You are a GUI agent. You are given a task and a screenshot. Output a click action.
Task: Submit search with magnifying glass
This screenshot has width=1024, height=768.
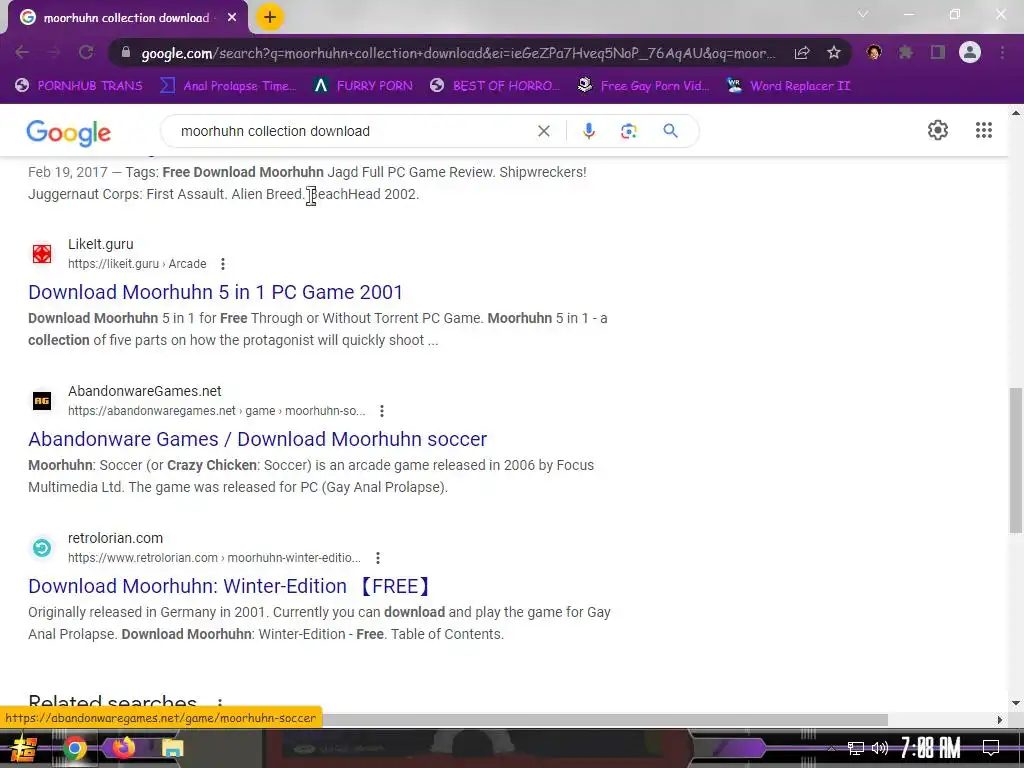pyautogui.click(x=670, y=131)
